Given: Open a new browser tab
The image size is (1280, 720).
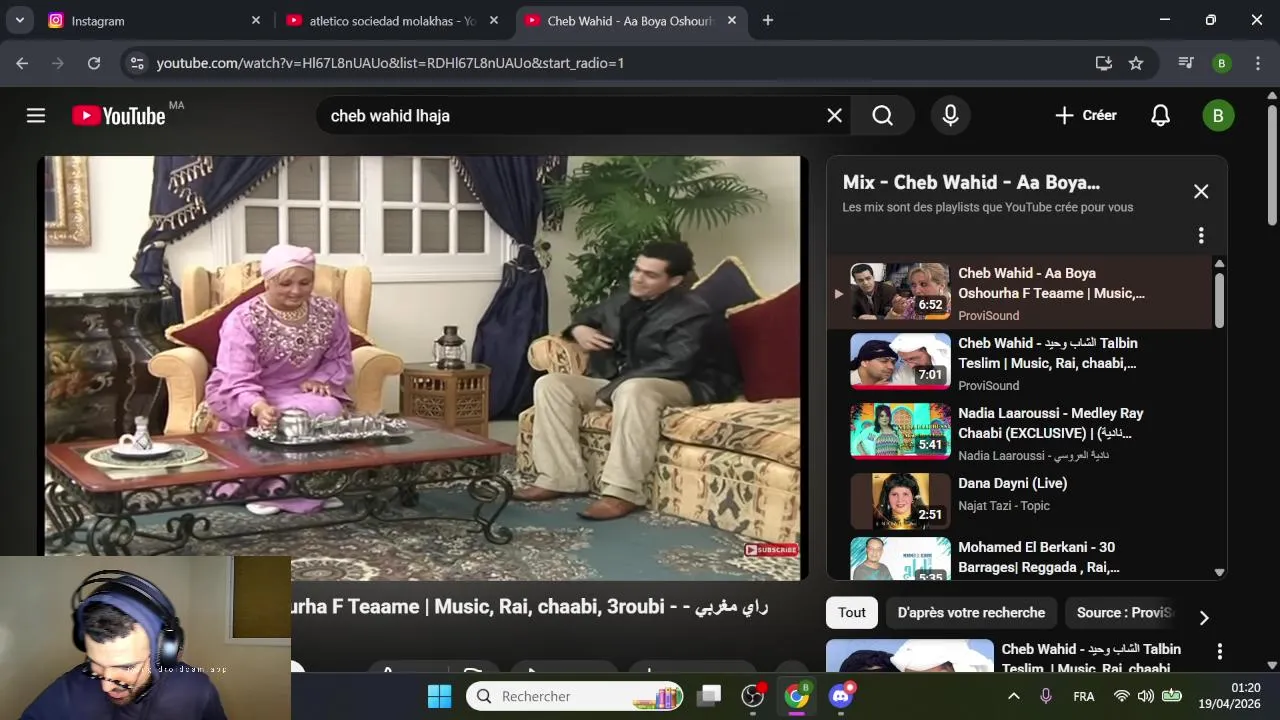Looking at the screenshot, I should (x=768, y=20).
